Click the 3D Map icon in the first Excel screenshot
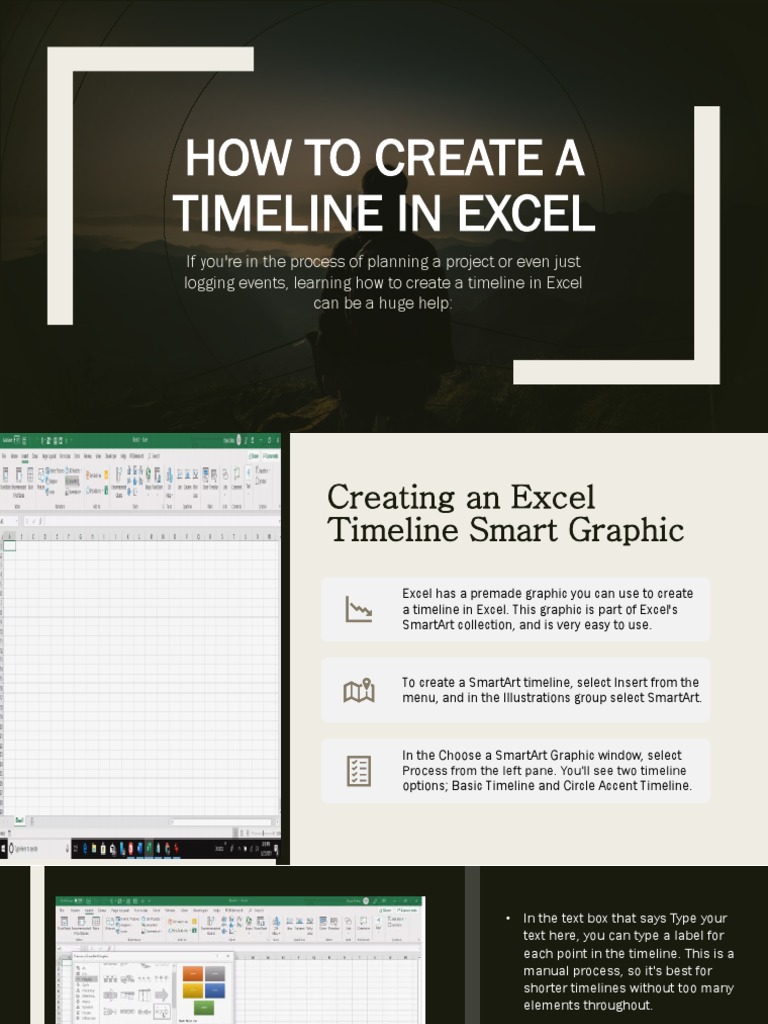The height and width of the screenshot is (1024, 768). click(170, 482)
